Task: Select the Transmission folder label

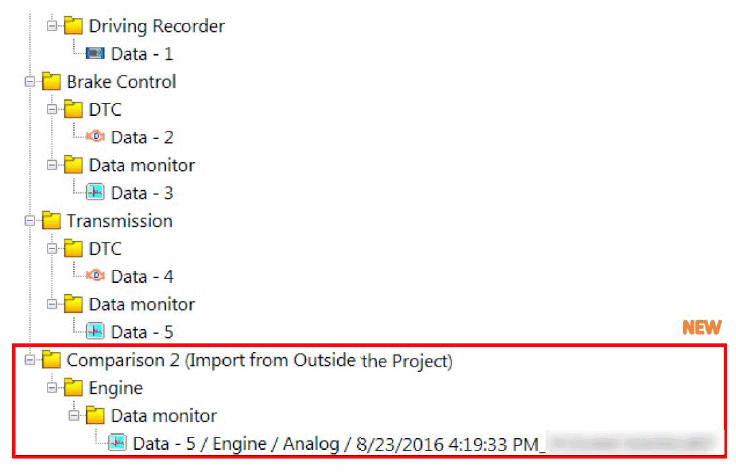Action: point(119,220)
